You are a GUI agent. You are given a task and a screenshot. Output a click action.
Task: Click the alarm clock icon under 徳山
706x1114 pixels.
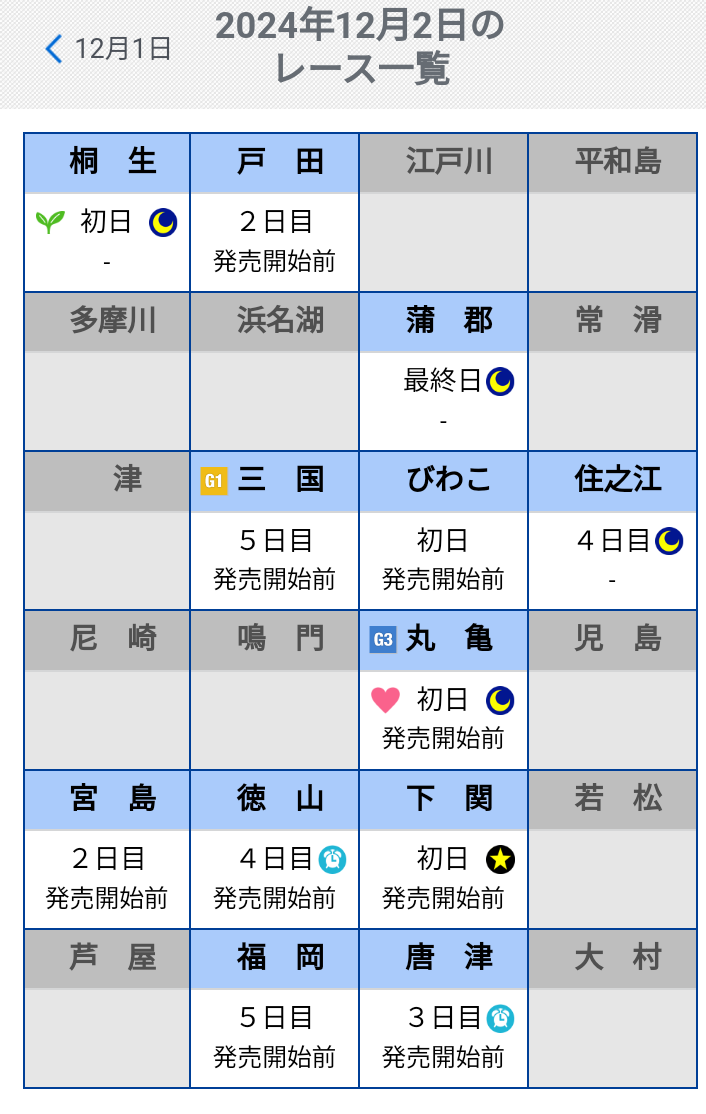[x=332, y=859]
